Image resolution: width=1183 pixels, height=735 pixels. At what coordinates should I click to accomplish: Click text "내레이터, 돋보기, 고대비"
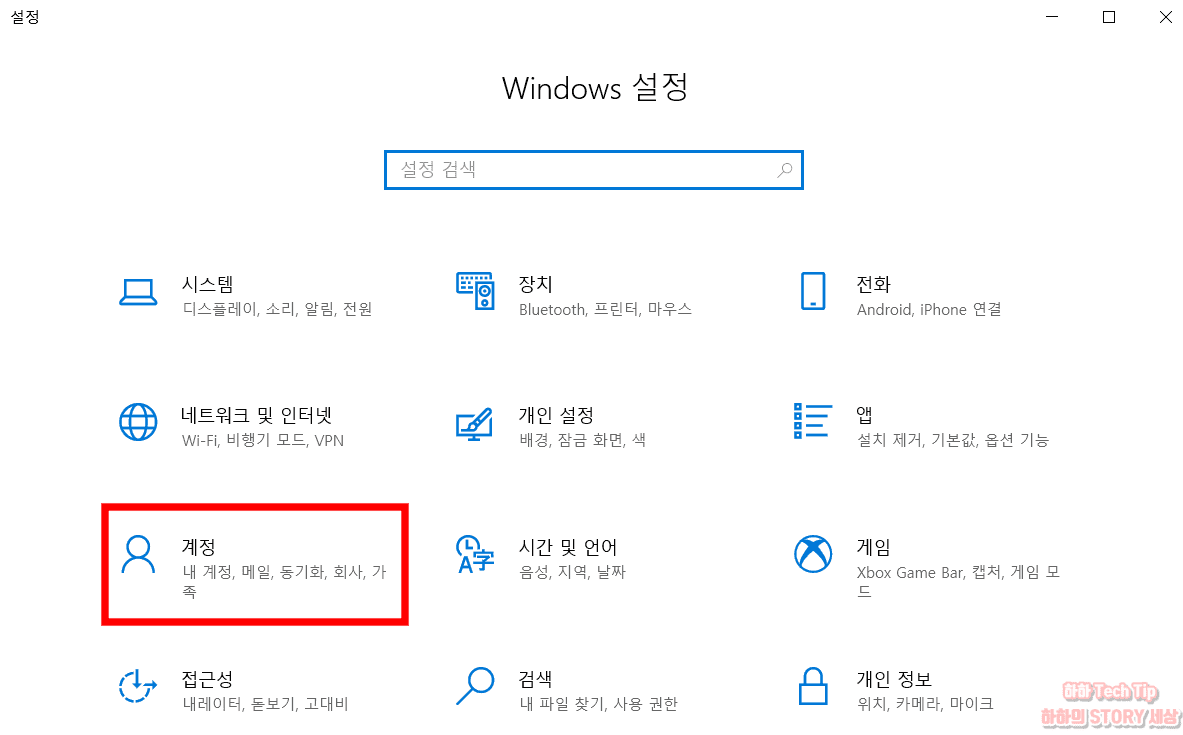pos(266,704)
